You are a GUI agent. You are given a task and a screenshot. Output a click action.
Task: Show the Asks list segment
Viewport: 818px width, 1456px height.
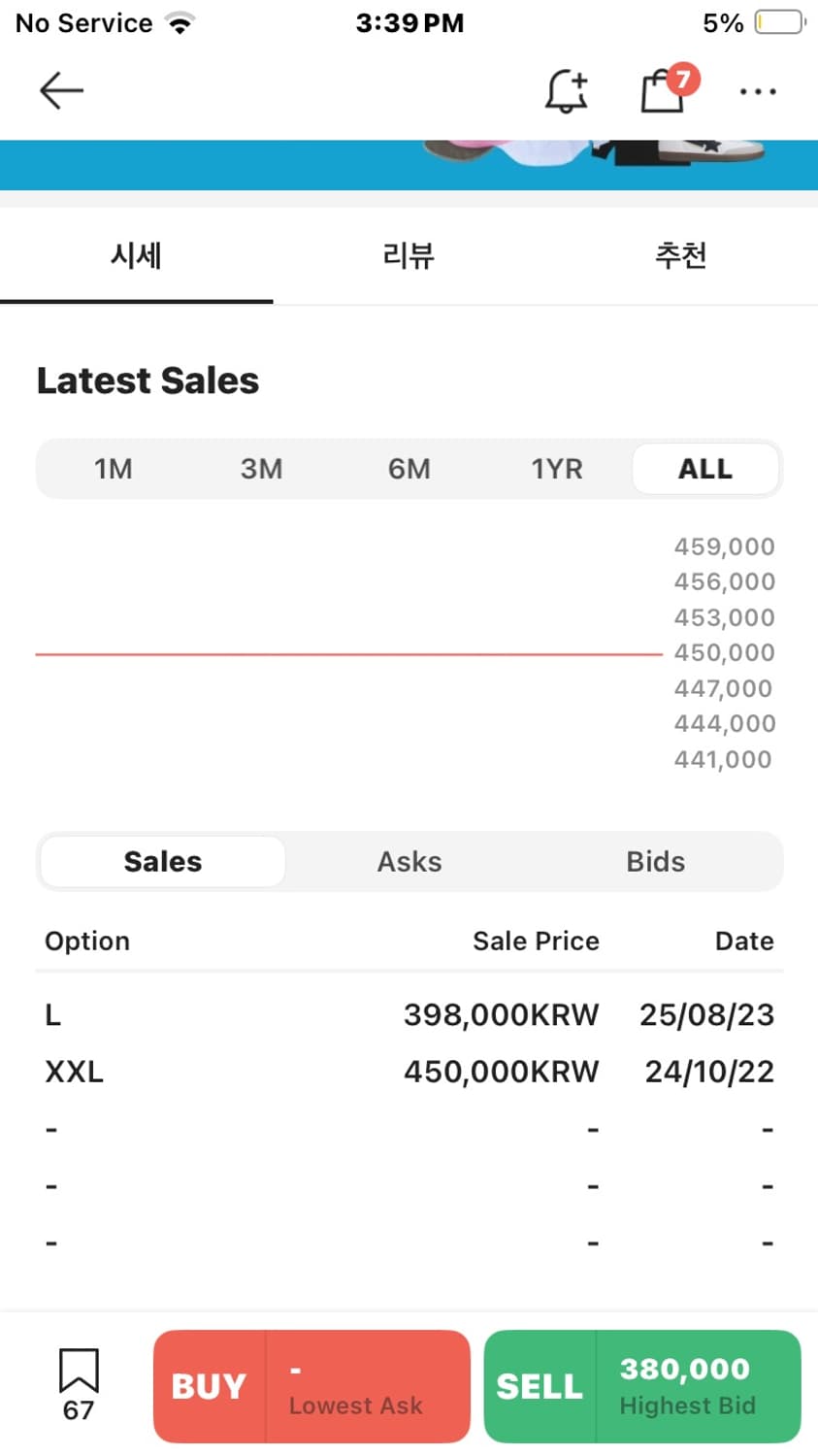pos(409,862)
